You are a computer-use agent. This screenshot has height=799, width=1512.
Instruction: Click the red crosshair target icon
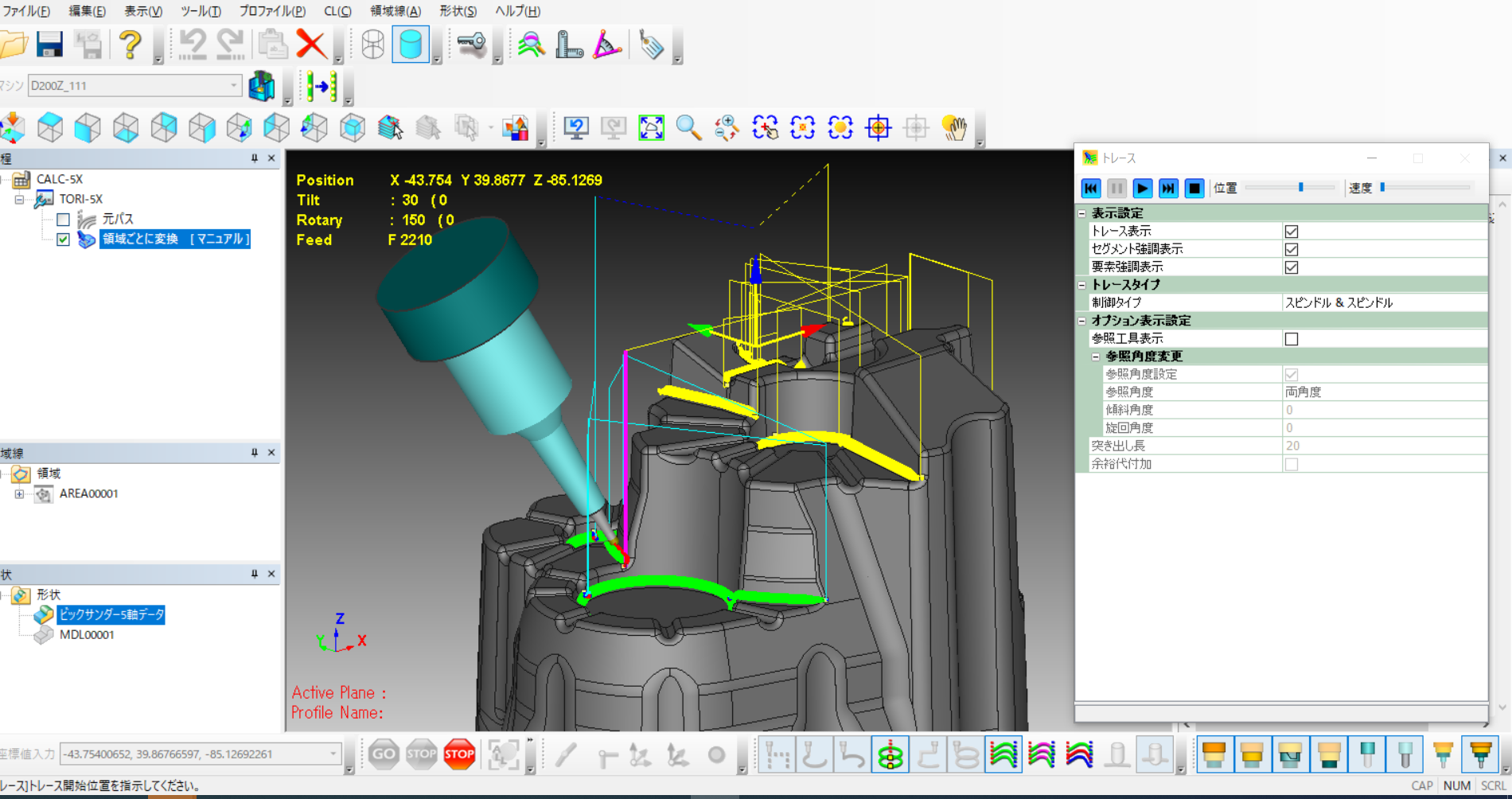point(879,127)
